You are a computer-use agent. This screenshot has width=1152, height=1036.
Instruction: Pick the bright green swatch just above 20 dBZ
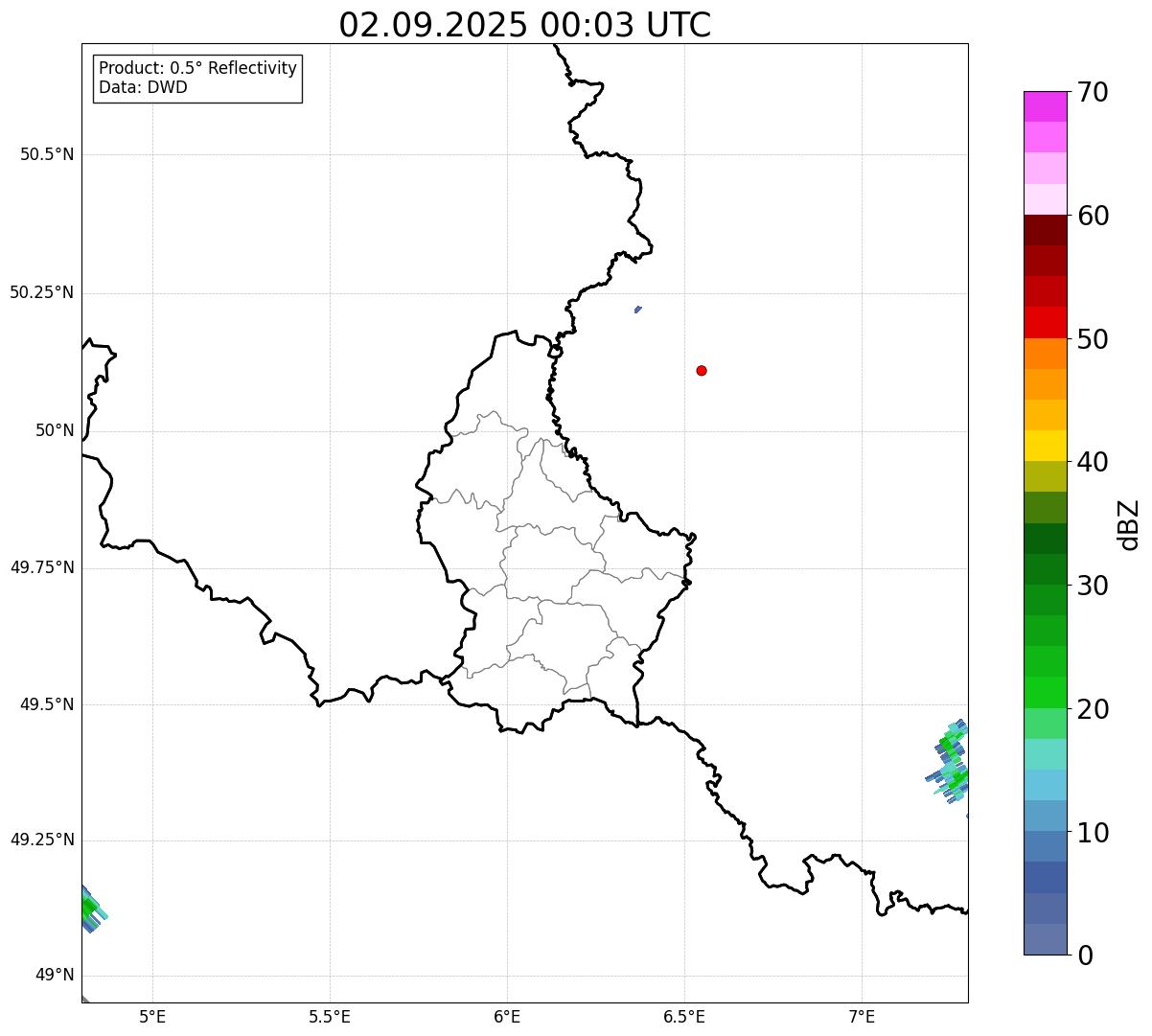click(1045, 692)
